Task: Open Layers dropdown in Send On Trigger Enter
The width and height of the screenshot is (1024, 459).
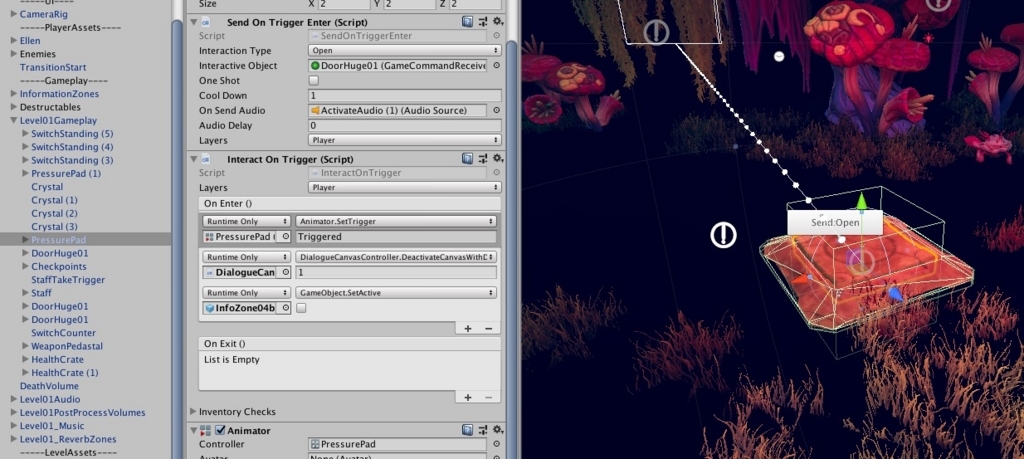Action: [404, 140]
